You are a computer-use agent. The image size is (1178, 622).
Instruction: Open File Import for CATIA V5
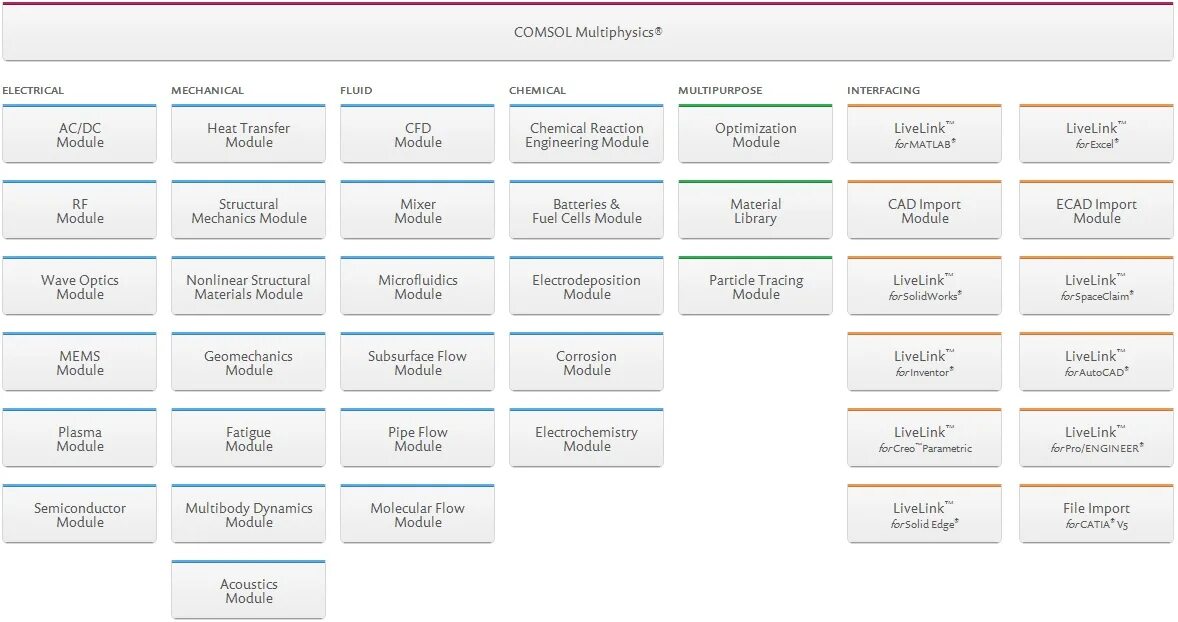click(x=1096, y=513)
